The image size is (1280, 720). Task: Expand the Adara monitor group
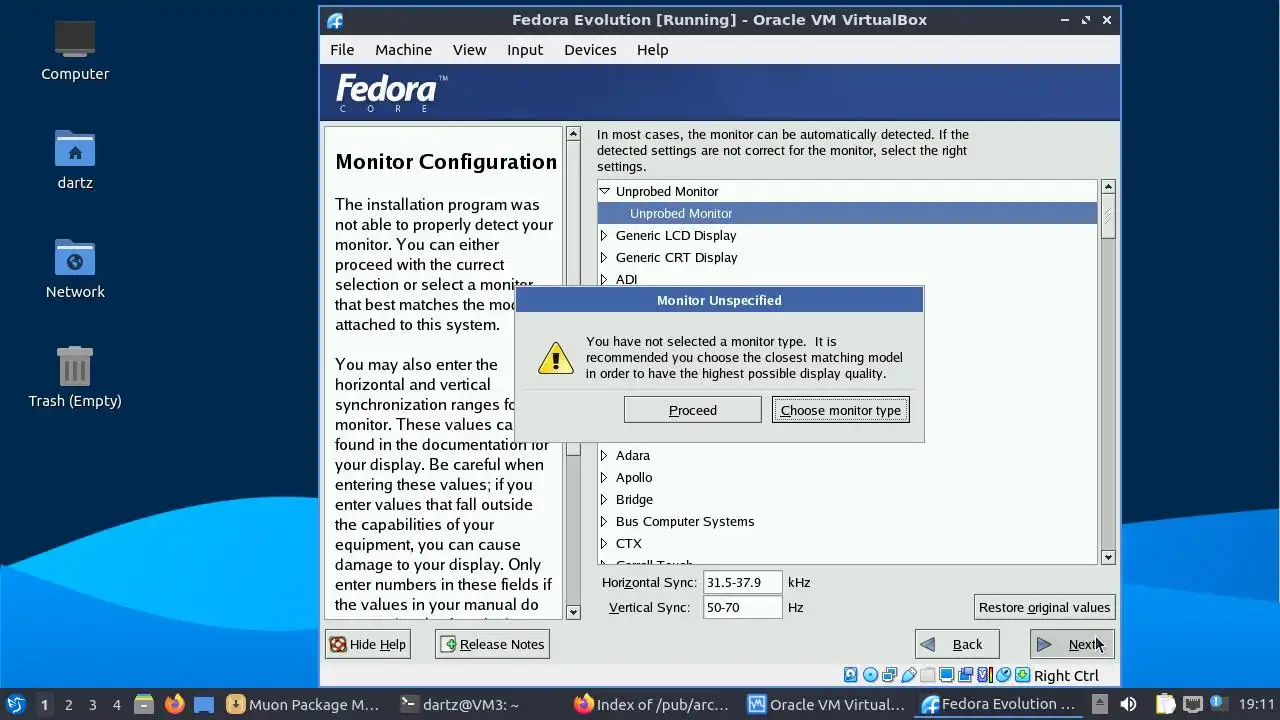604,455
